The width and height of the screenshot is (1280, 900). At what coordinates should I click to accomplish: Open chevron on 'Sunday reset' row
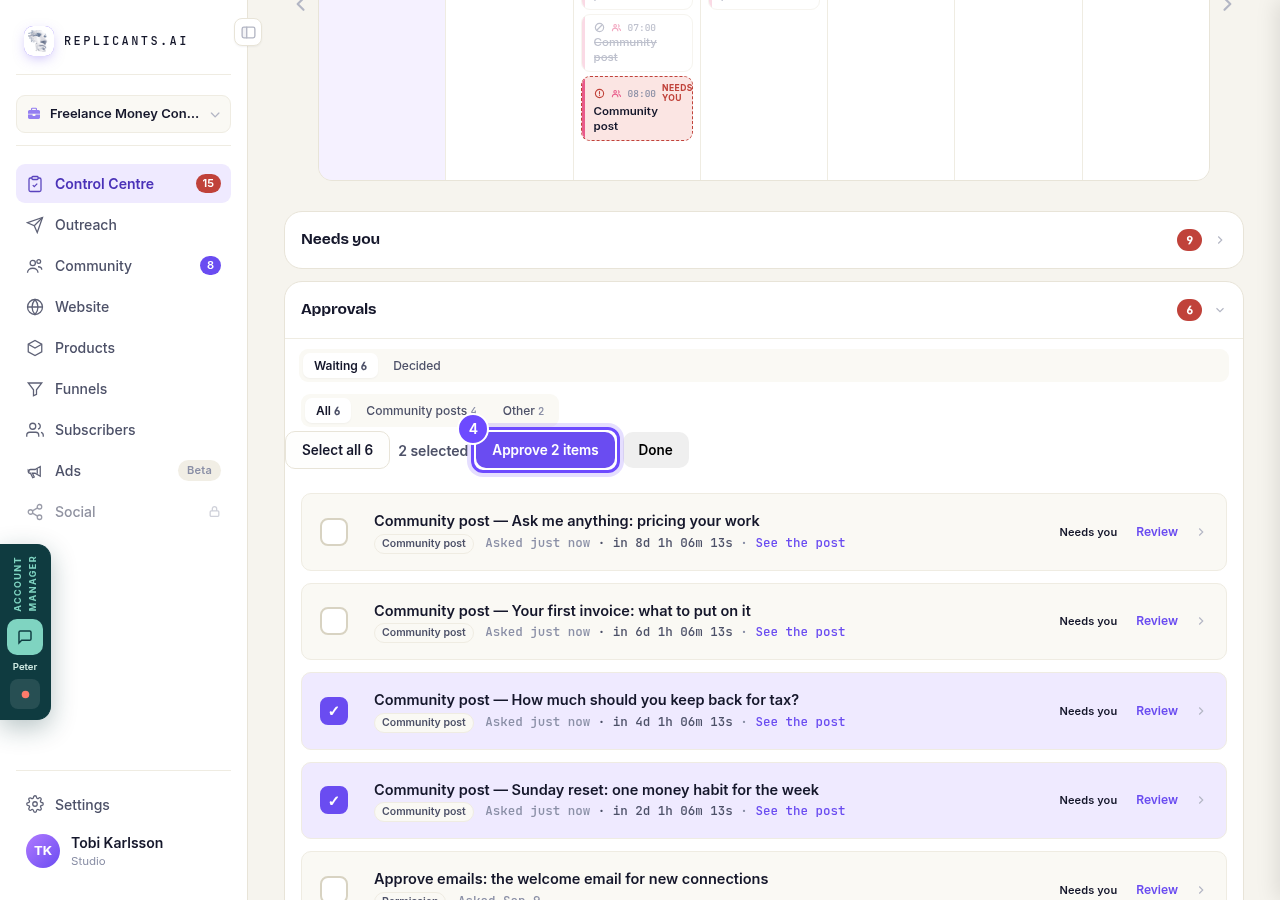coord(1201,800)
